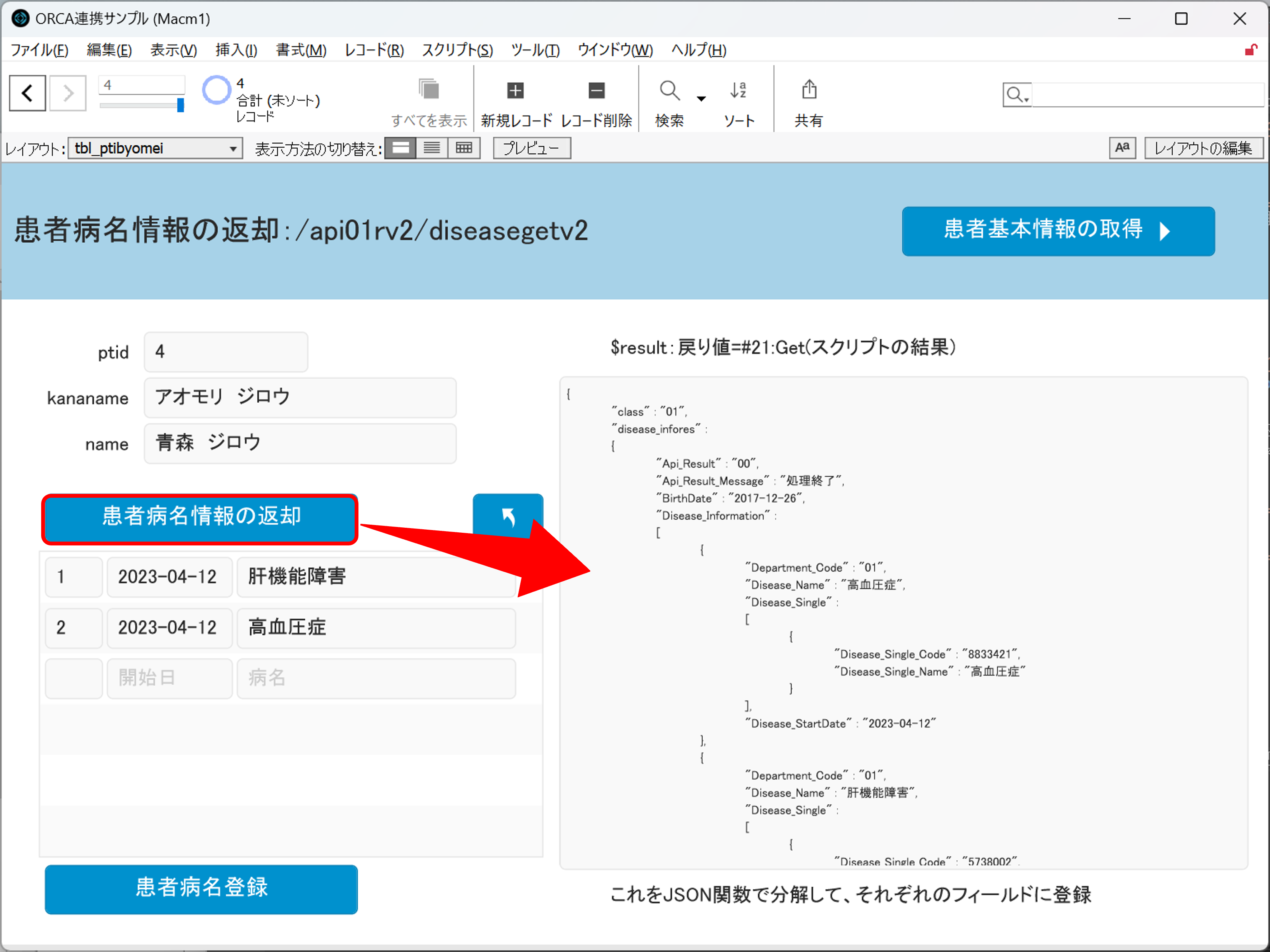Click the Delete Record minus icon

tap(596, 91)
